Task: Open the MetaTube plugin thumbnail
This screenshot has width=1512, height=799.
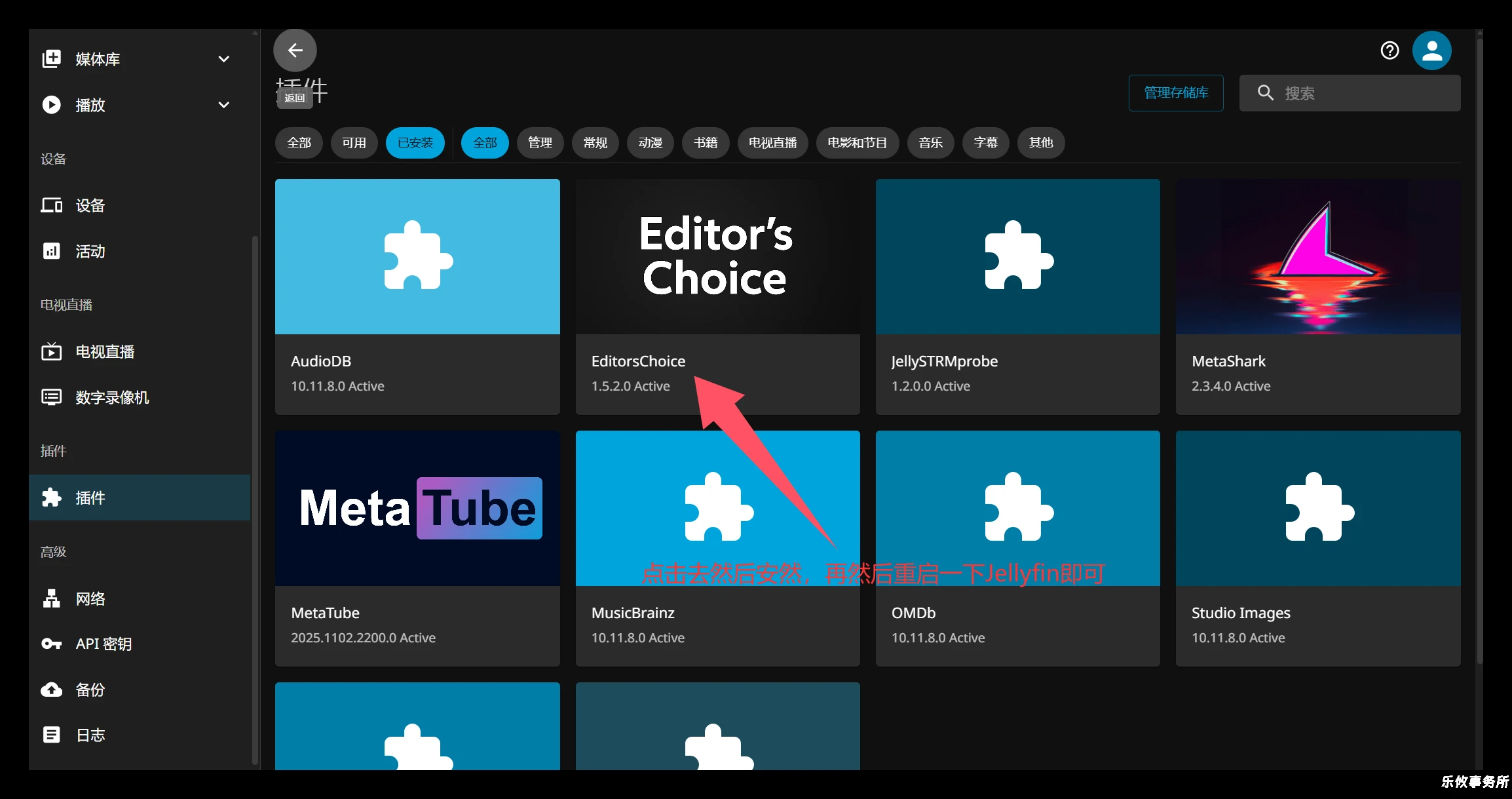Action: pyautogui.click(x=417, y=508)
